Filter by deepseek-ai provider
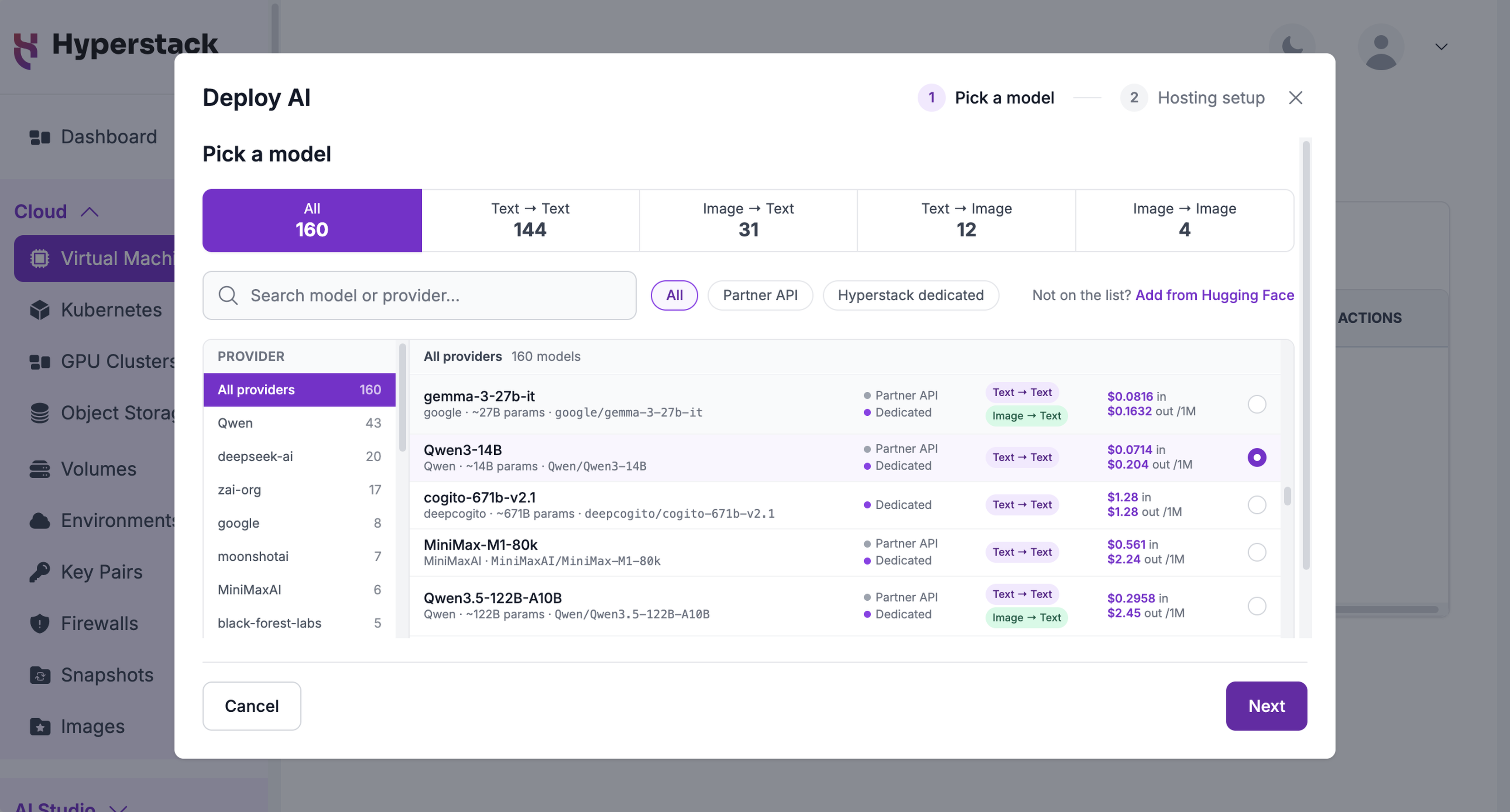The width and height of the screenshot is (1510, 812). [300, 457]
